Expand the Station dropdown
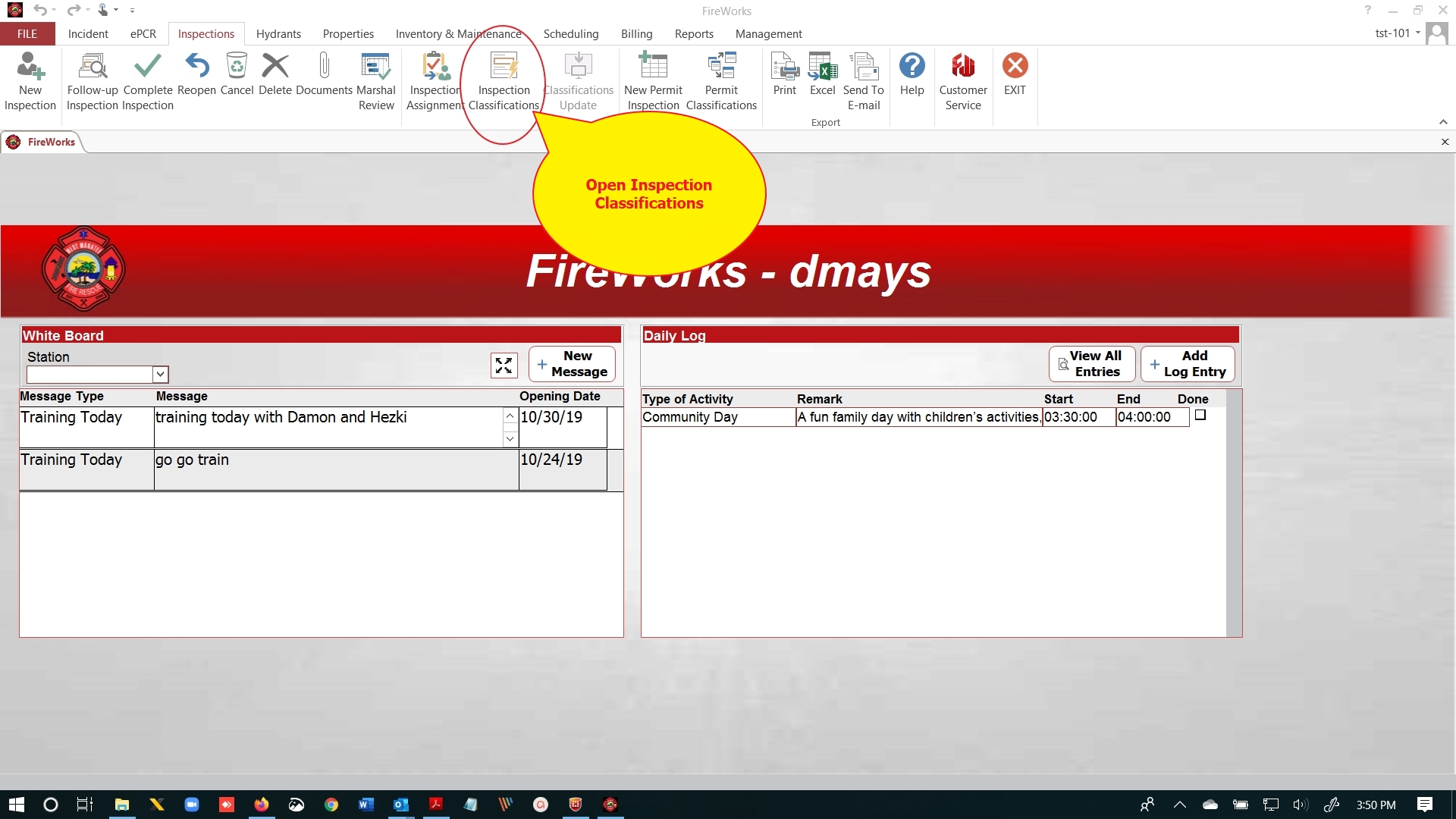 click(160, 374)
